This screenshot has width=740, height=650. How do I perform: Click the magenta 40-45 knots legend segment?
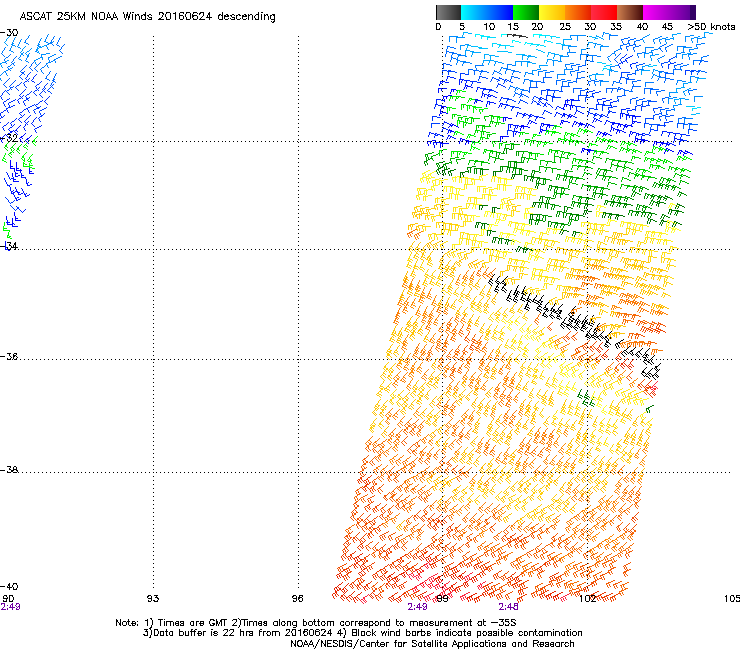click(x=656, y=12)
